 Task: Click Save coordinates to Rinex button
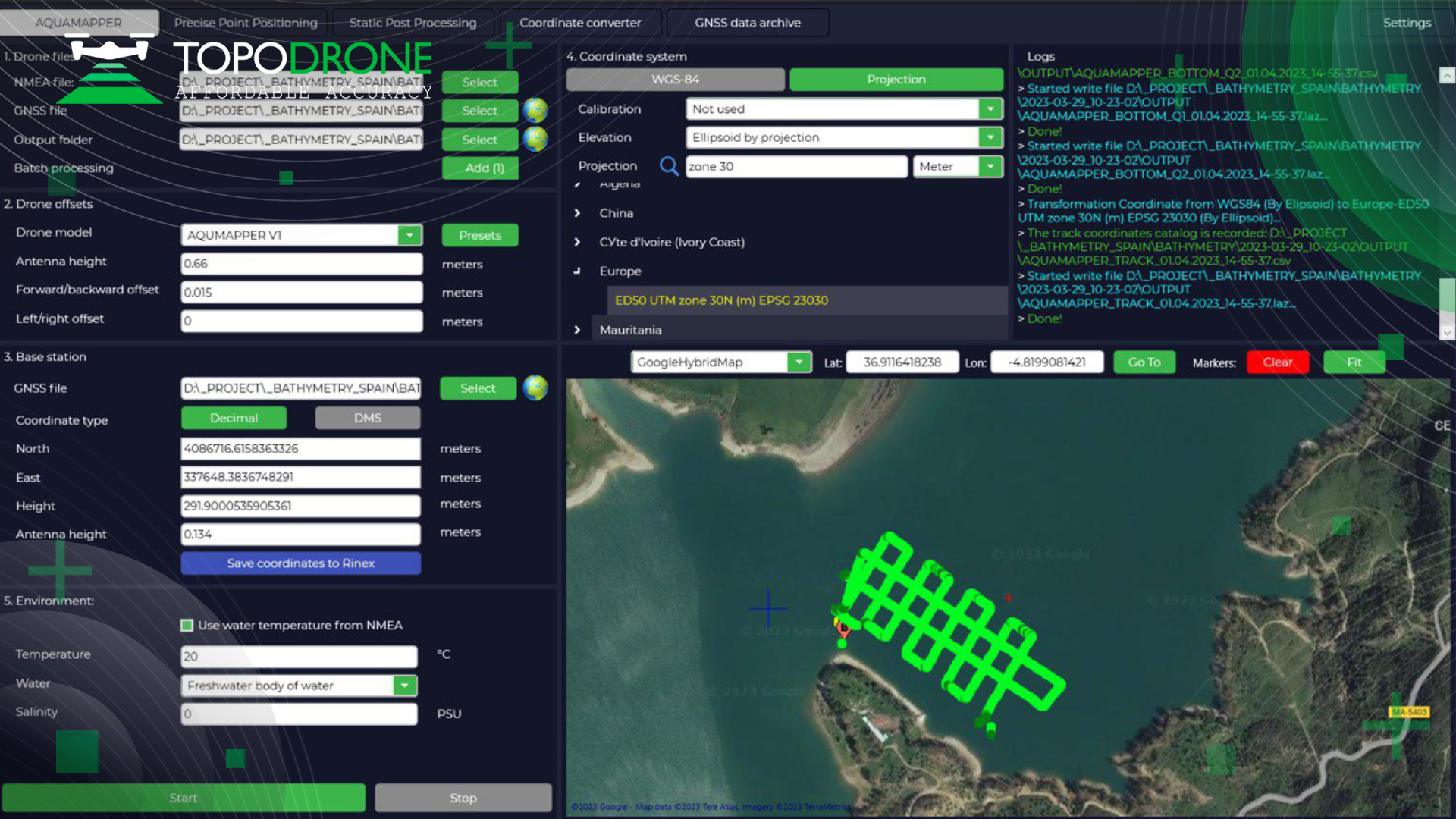tap(300, 563)
